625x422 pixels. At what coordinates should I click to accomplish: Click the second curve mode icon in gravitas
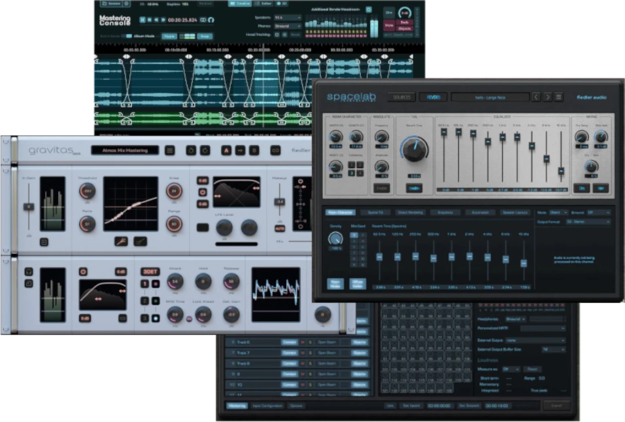coord(140,241)
